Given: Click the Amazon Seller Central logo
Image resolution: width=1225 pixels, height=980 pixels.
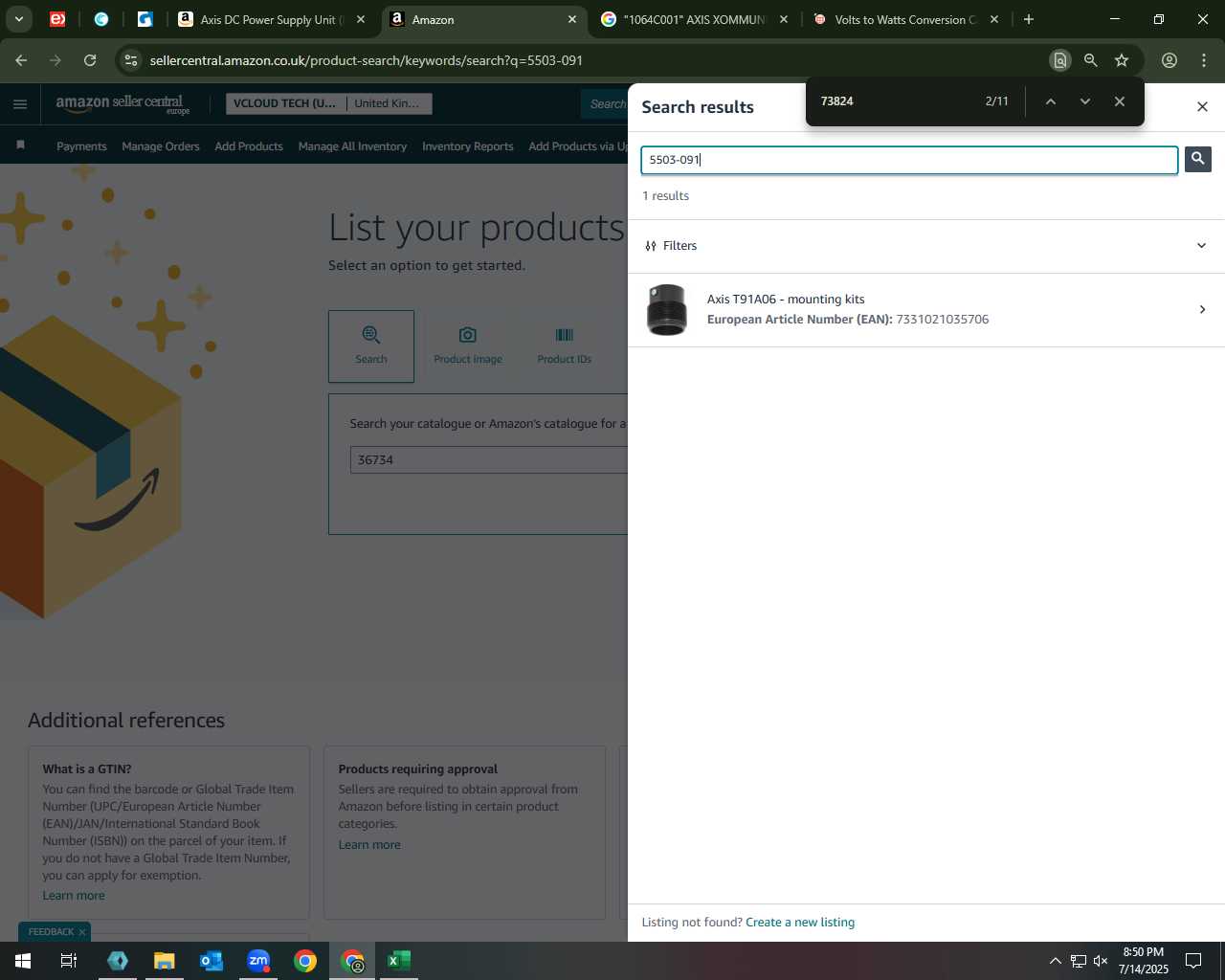Looking at the screenshot, I should (122, 104).
